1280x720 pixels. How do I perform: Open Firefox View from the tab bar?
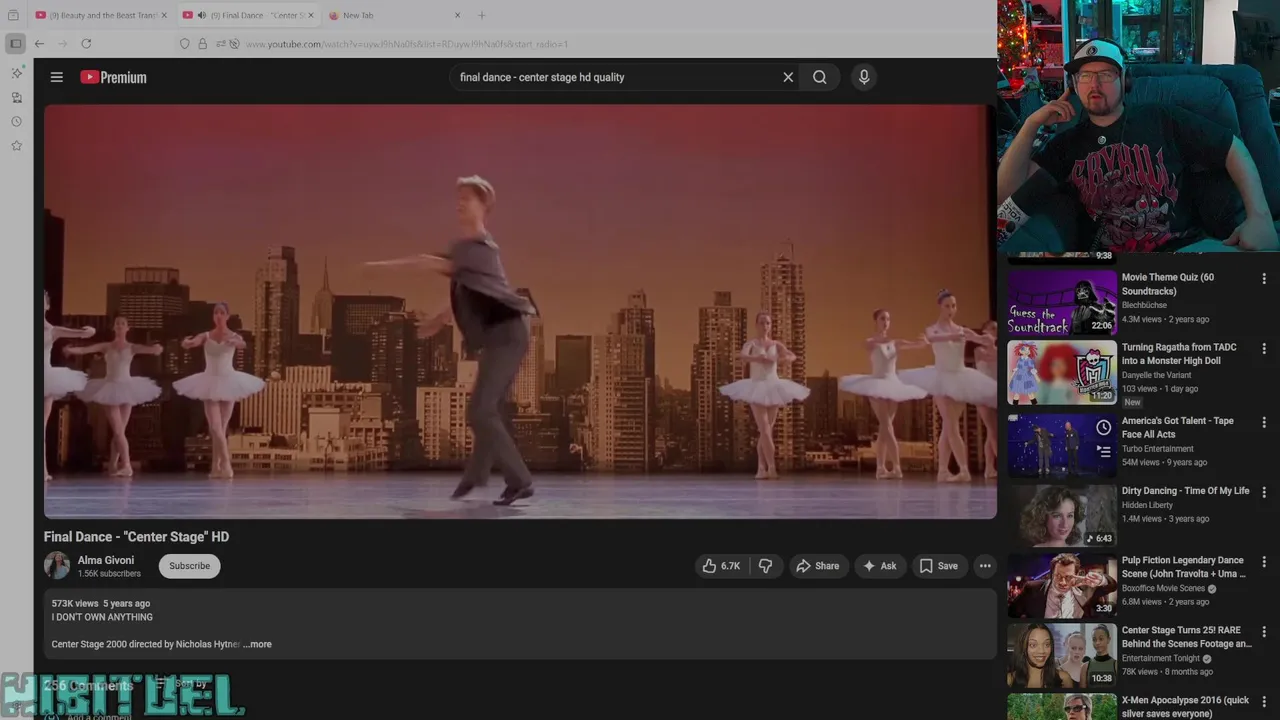[x=13, y=15]
